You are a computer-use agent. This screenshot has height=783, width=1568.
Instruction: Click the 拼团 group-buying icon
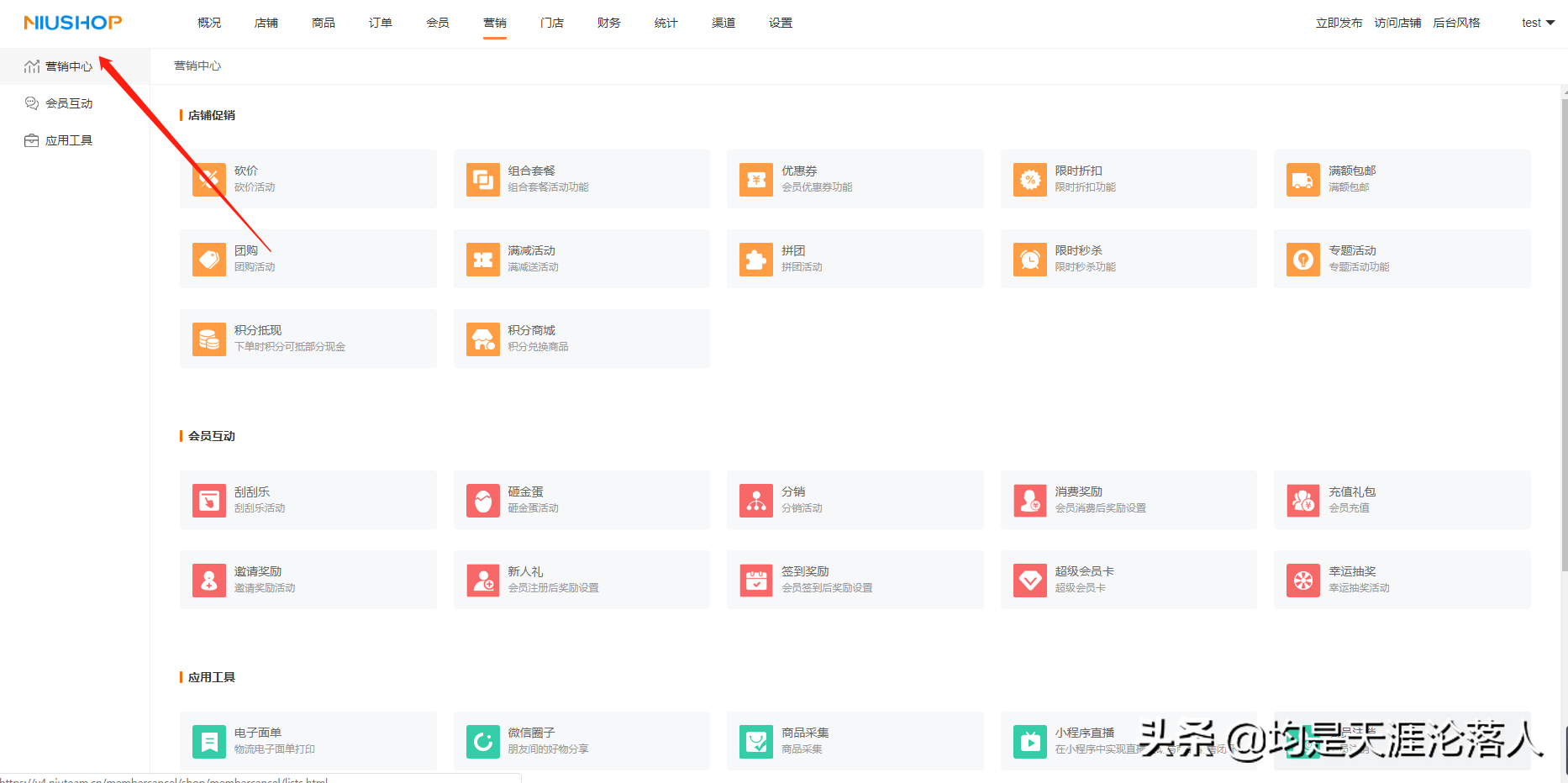[x=755, y=259]
